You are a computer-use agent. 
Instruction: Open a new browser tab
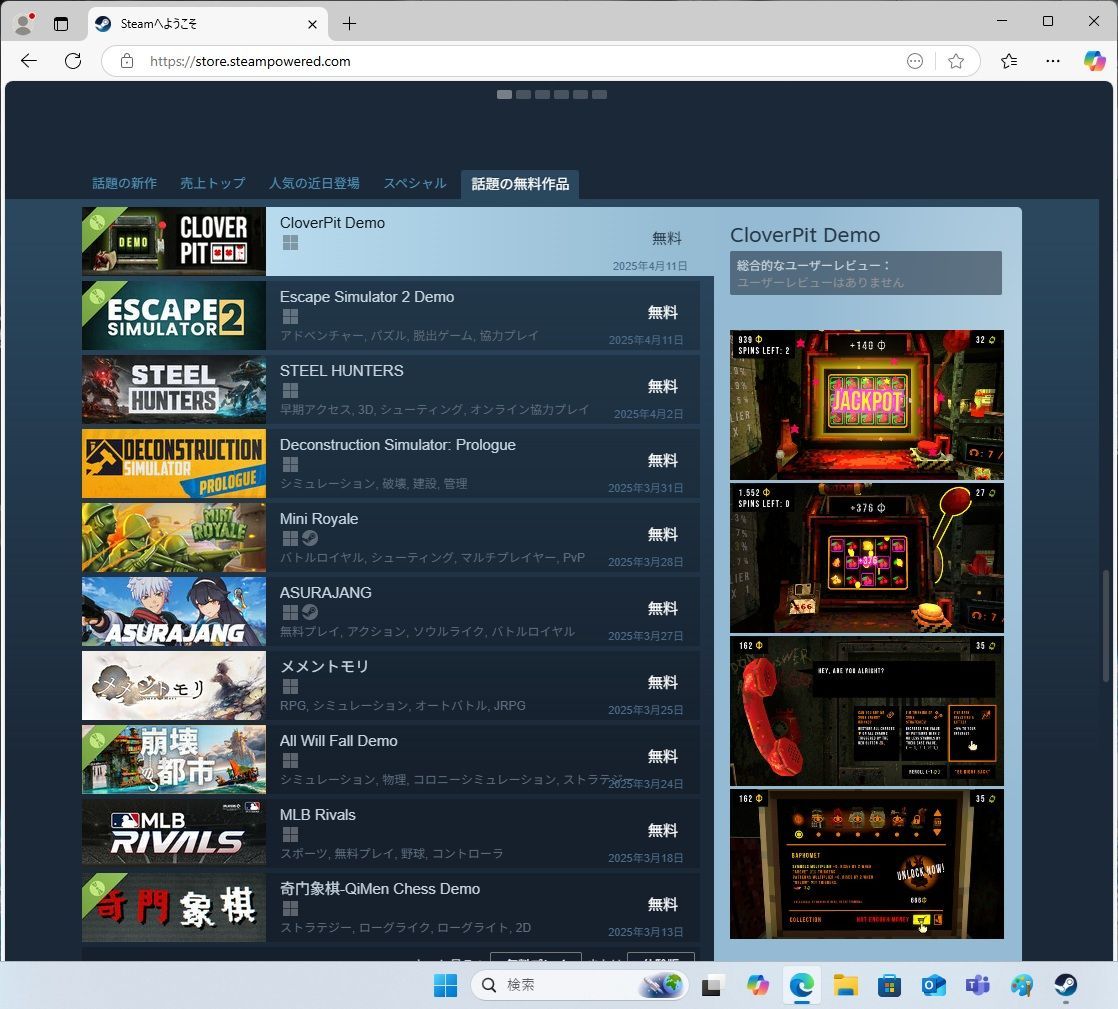(349, 24)
